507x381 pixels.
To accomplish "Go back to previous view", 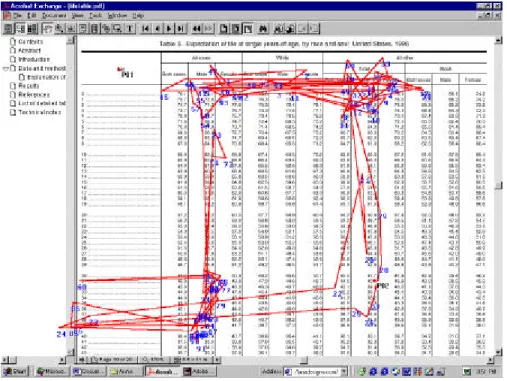I will click(x=196, y=29).
